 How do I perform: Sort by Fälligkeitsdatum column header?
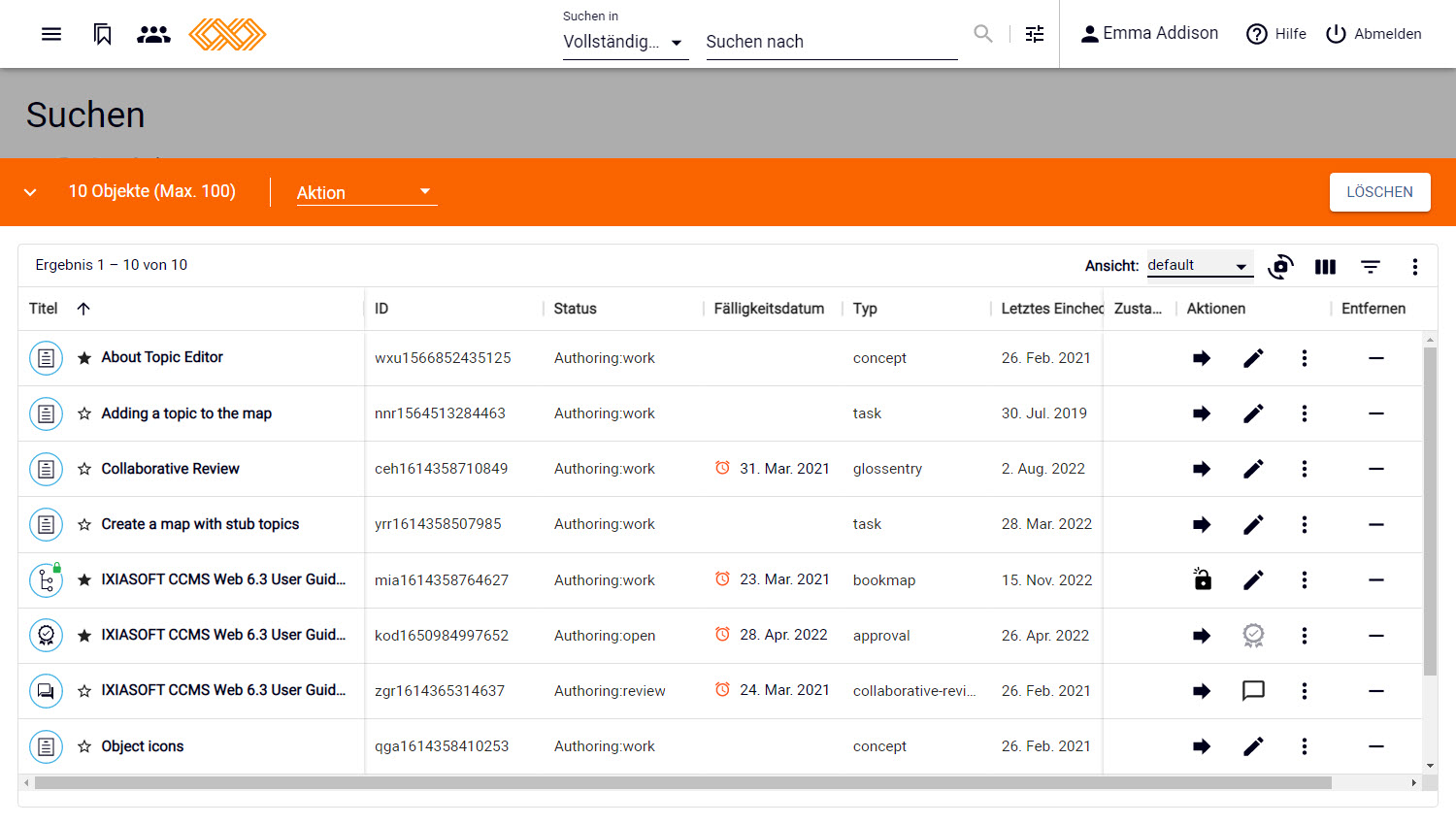tap(769, 309)
